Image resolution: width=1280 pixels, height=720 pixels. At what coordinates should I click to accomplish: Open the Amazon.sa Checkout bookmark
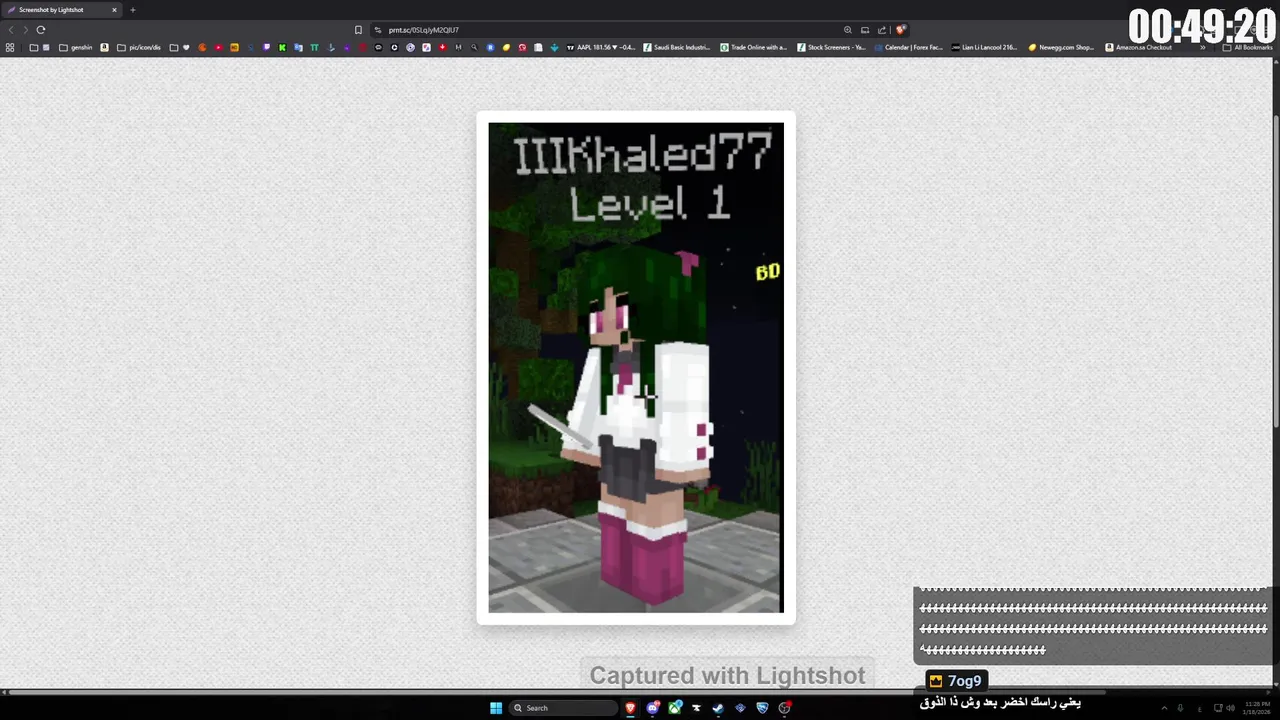click(x=1139, y=47)
